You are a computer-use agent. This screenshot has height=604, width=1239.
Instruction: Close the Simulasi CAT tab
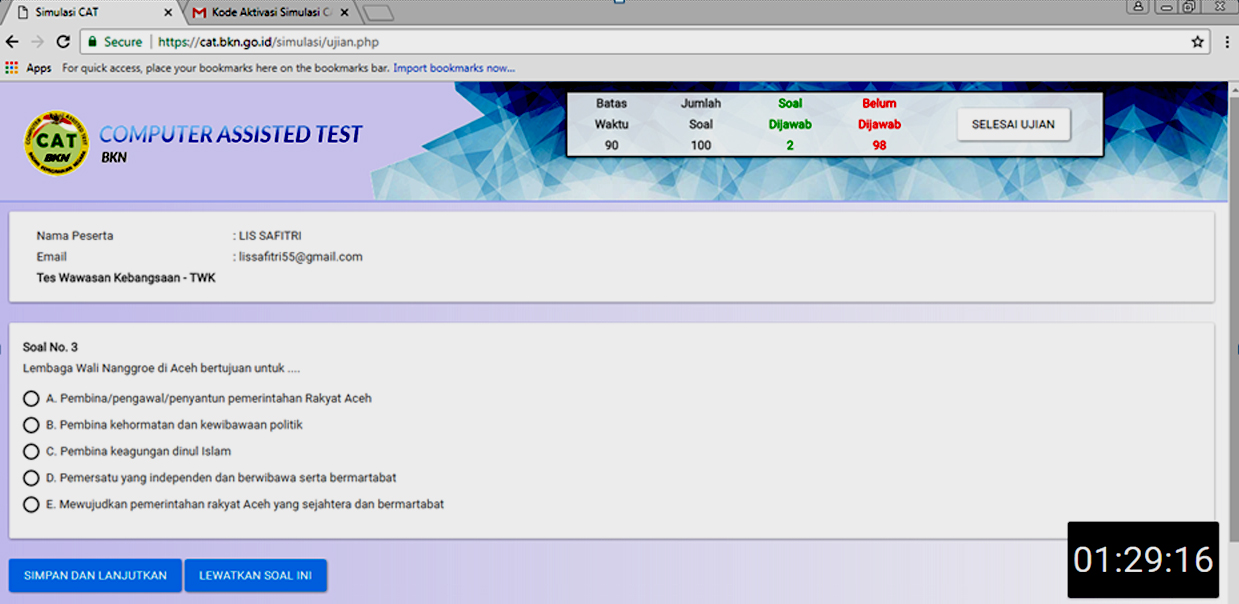coord(167,13)
